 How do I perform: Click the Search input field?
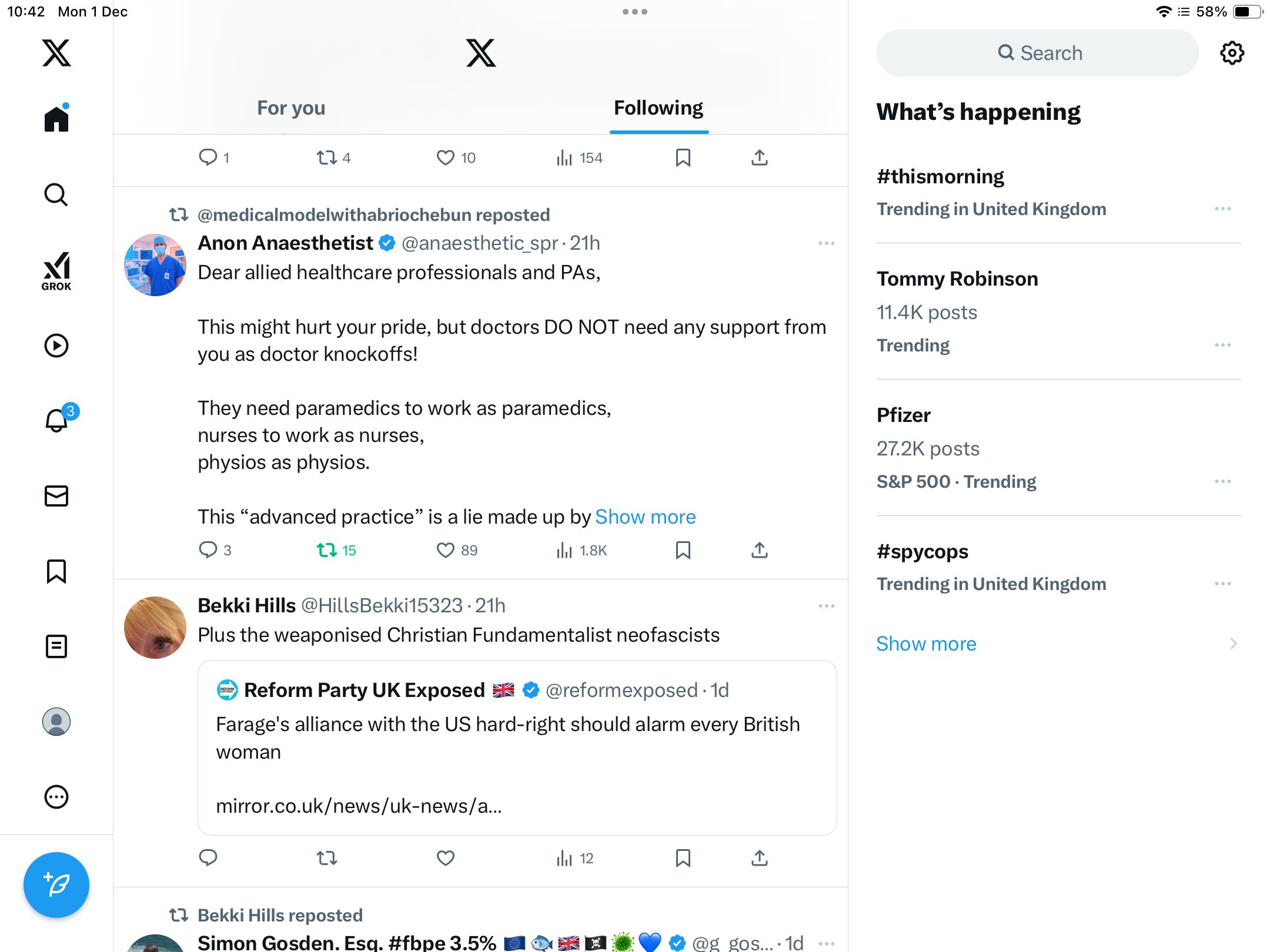(1038, 53)
